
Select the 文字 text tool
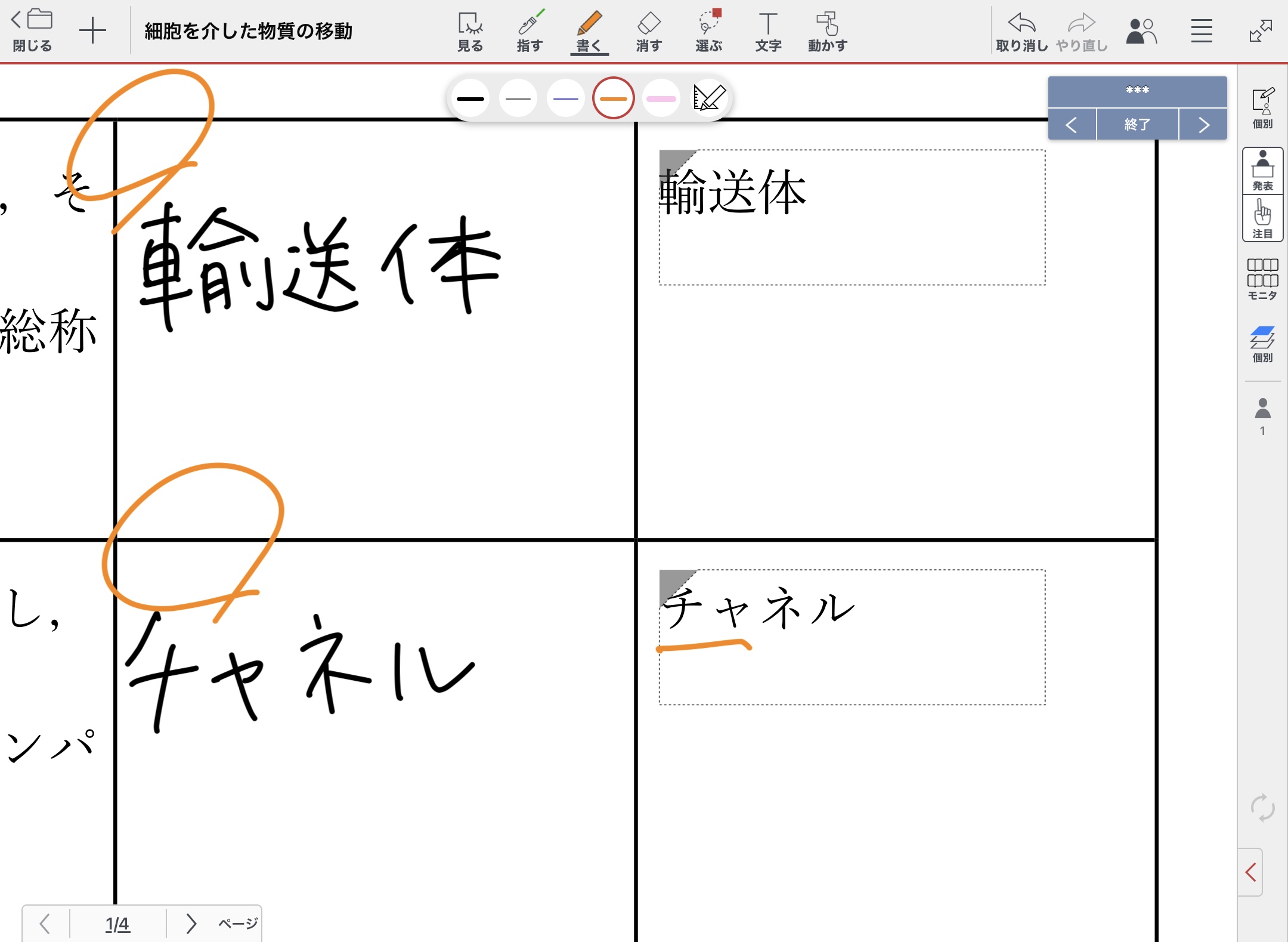pos(768,31)
